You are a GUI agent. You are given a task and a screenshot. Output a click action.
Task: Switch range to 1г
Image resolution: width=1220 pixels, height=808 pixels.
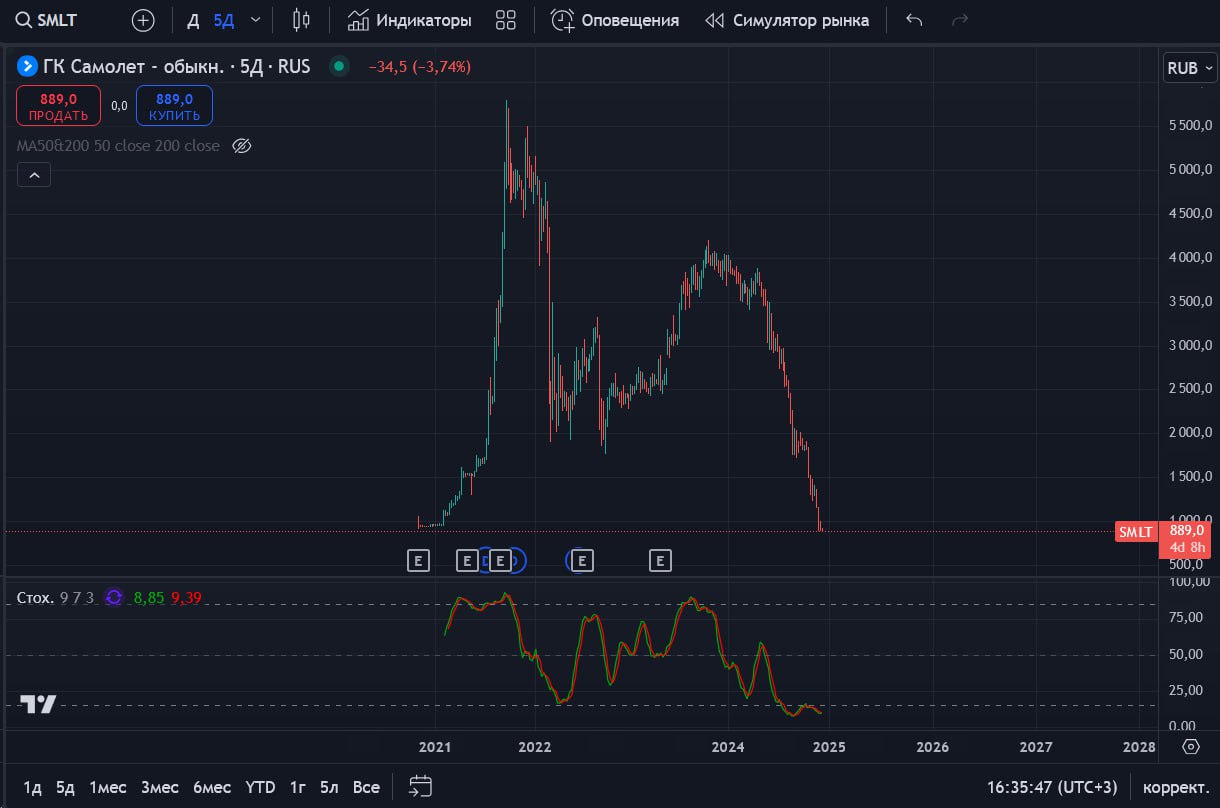[297, 787]
